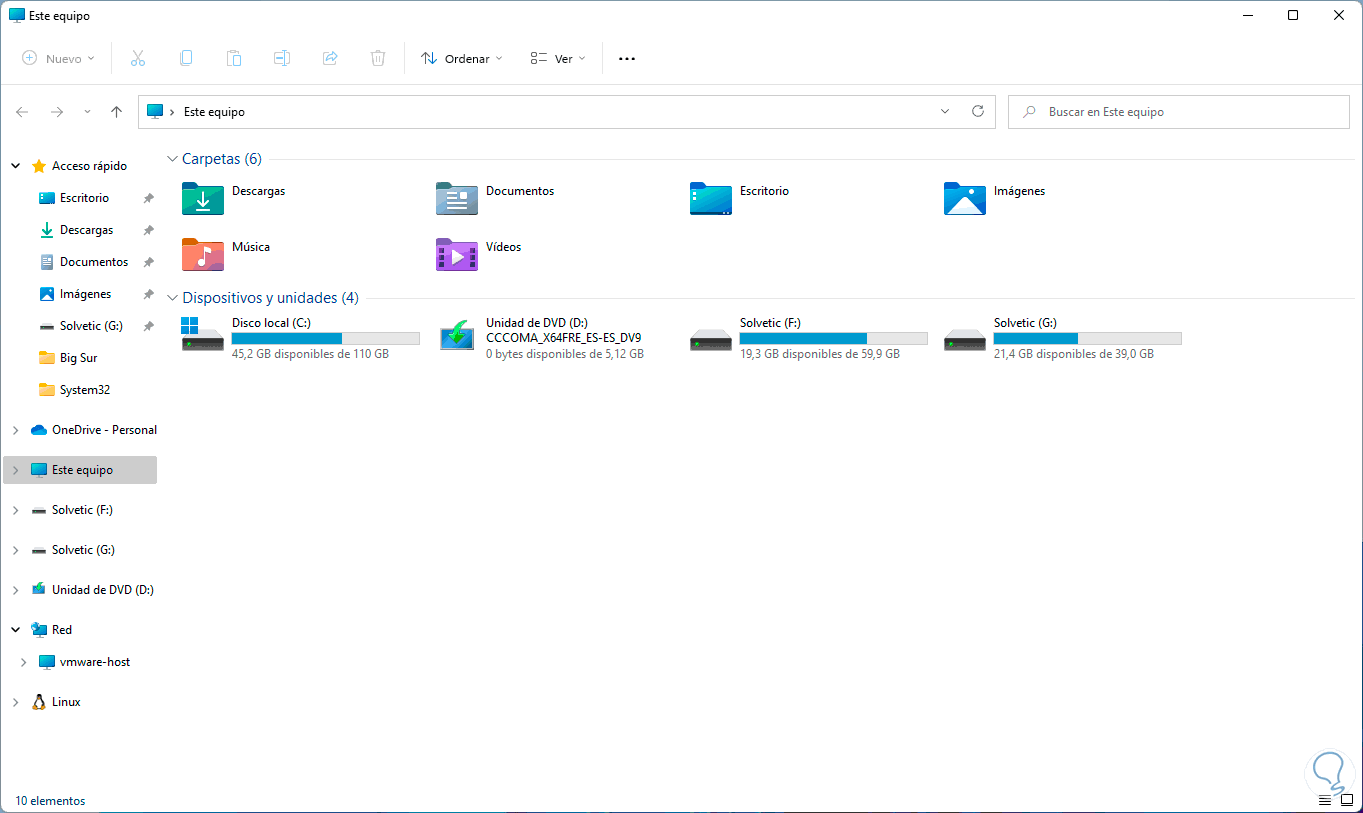Select Disco local (C:) drive icon

pos(203,334)
